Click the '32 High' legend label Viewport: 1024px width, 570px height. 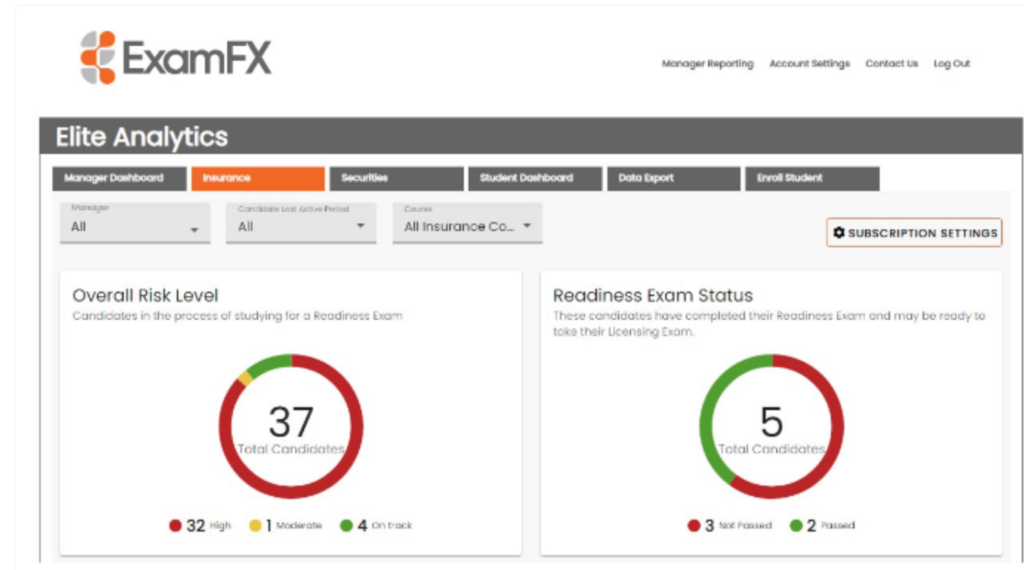[x=200, y=526]
